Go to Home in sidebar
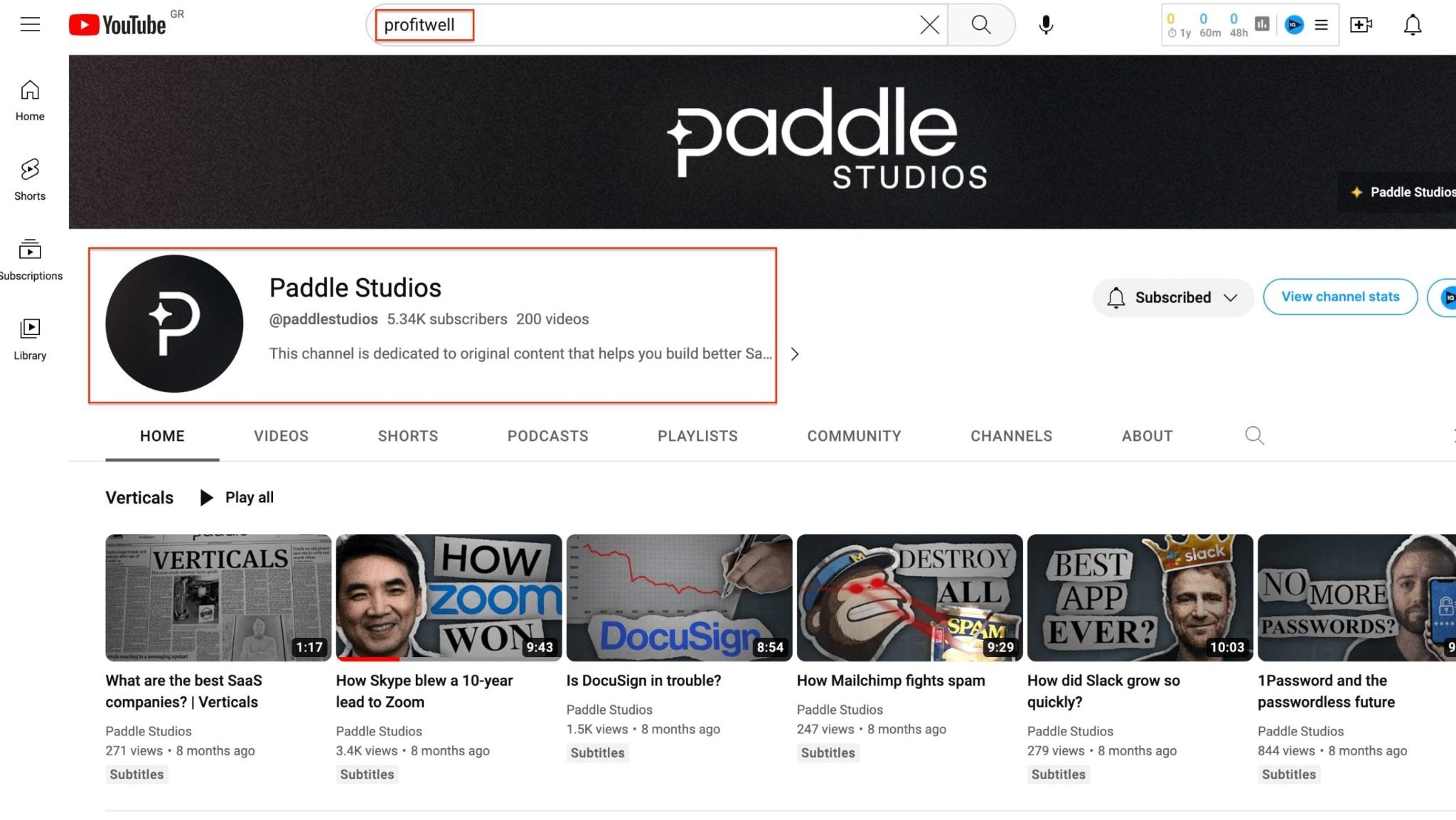1456x820 pixels. click(x=30, y=100)
